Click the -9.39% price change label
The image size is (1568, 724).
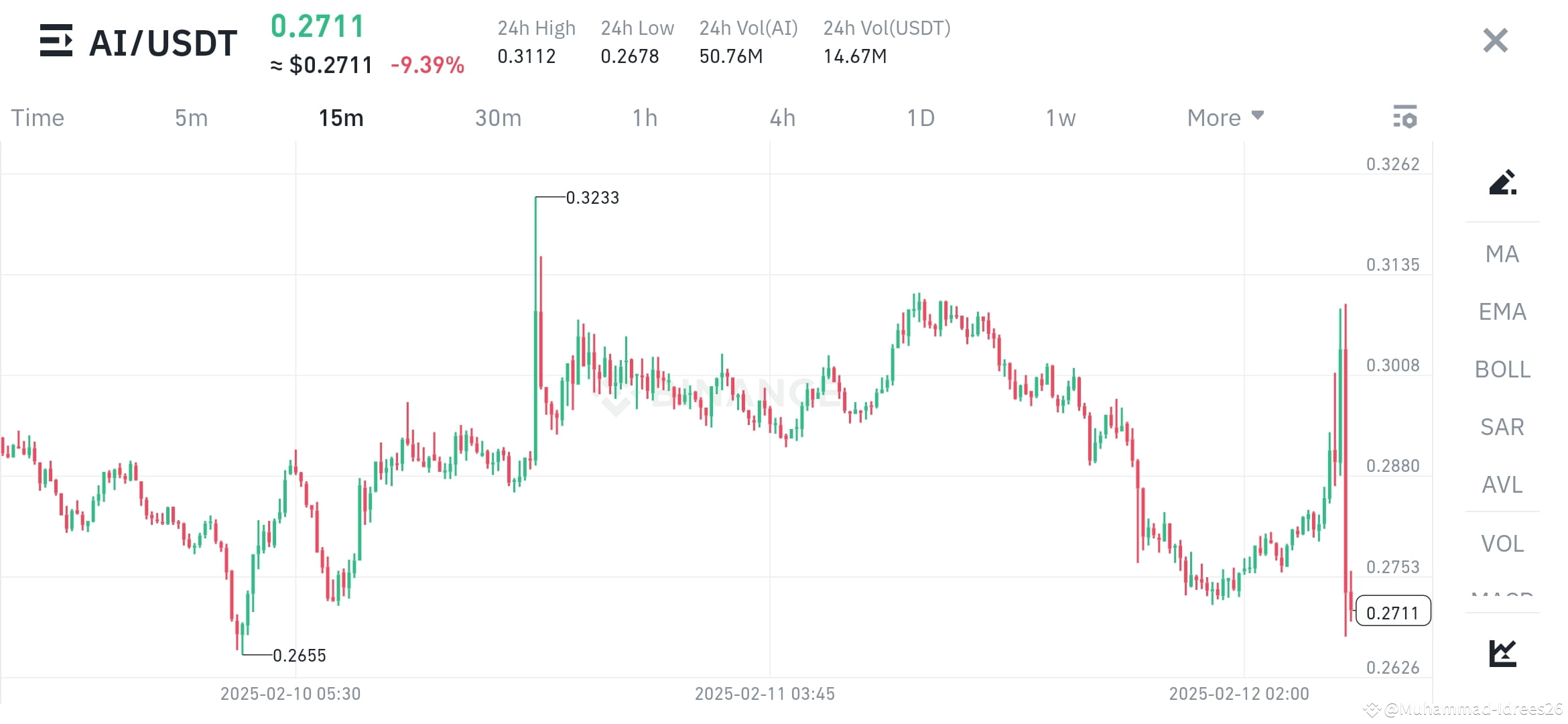pyautogui.click(x=428, y=65)
